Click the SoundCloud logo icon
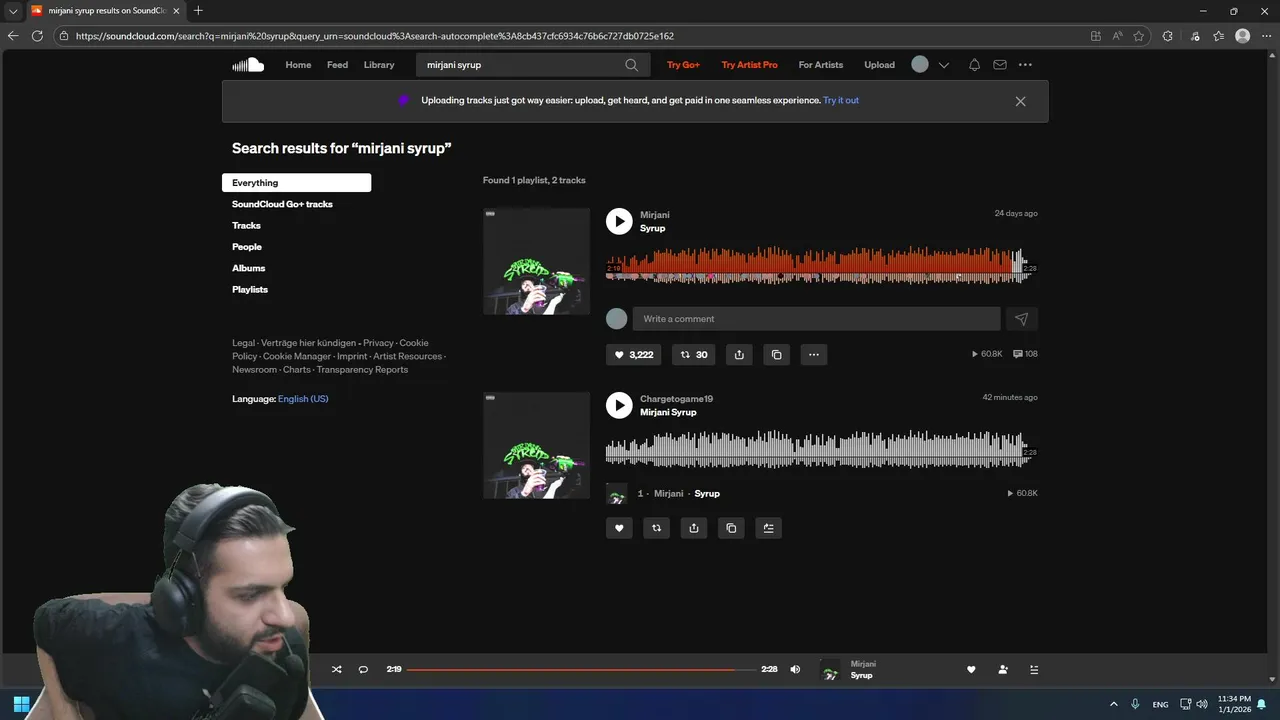 point(248,65)
